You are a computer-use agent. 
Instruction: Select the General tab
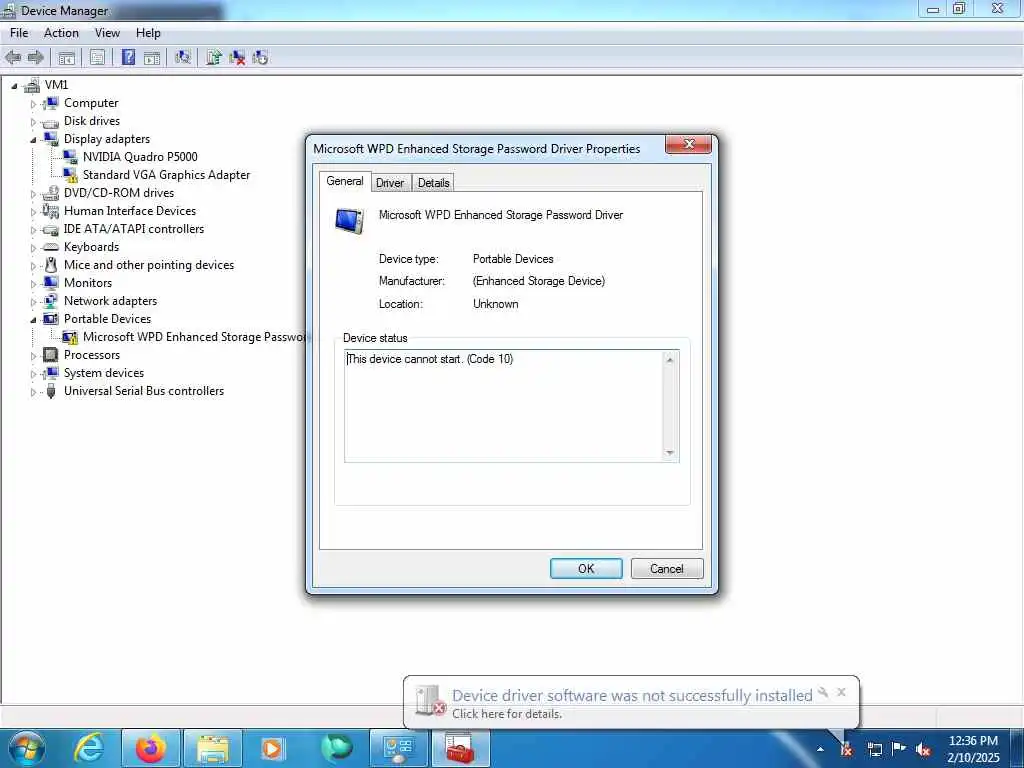[x=345, y=181]
